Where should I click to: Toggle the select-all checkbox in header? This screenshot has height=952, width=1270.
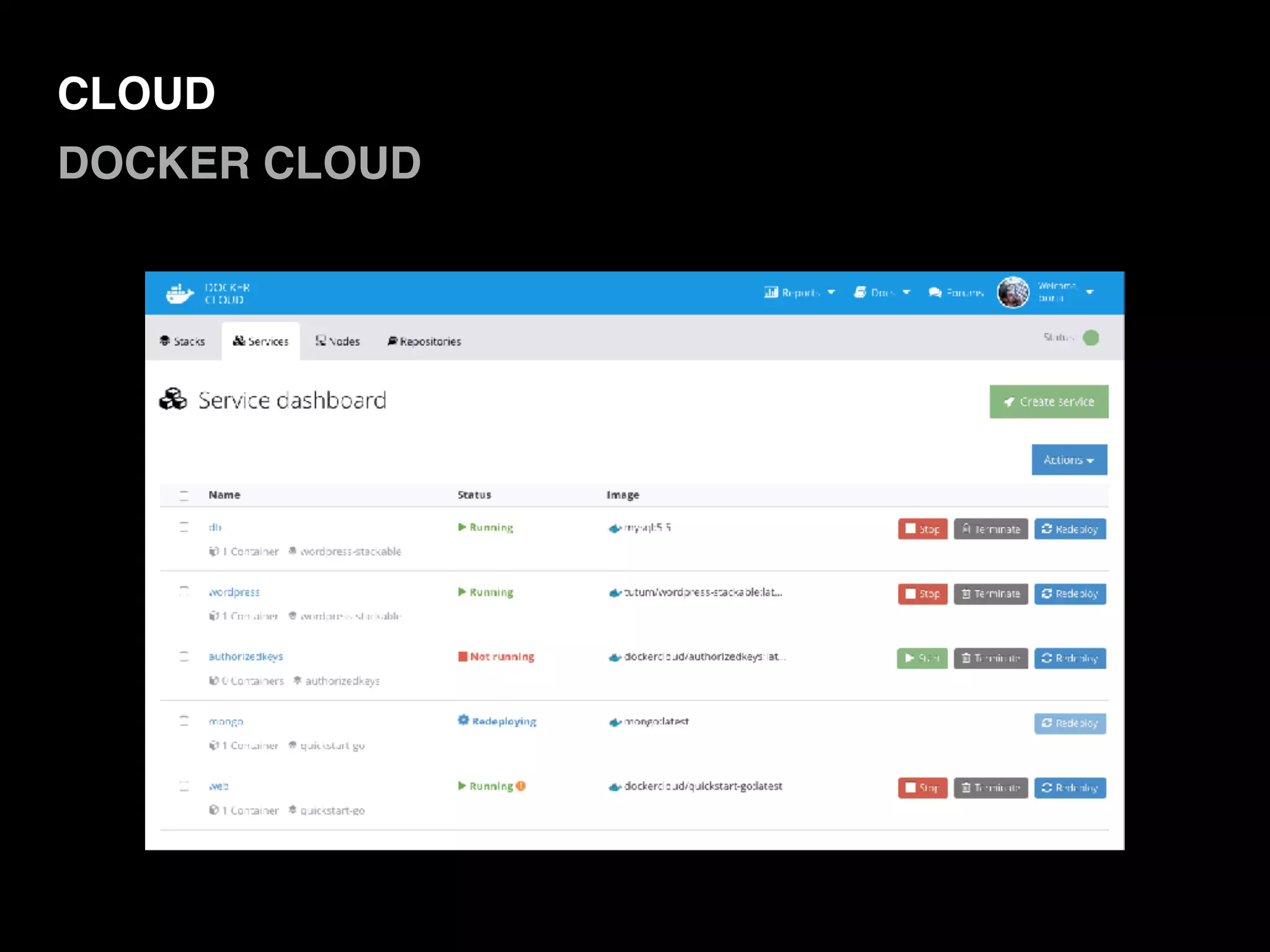coord(184,495)
